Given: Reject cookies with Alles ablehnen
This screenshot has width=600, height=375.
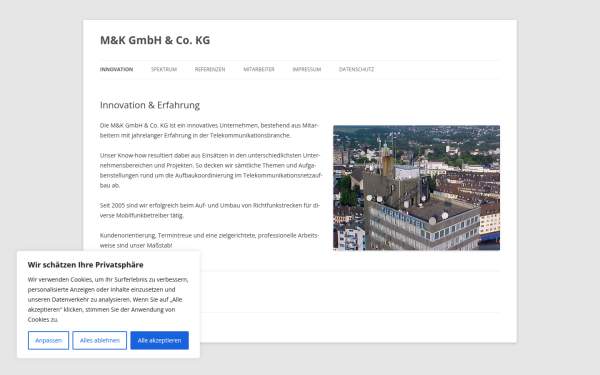Looking at the screenshot, I should (x=99, y=340).
